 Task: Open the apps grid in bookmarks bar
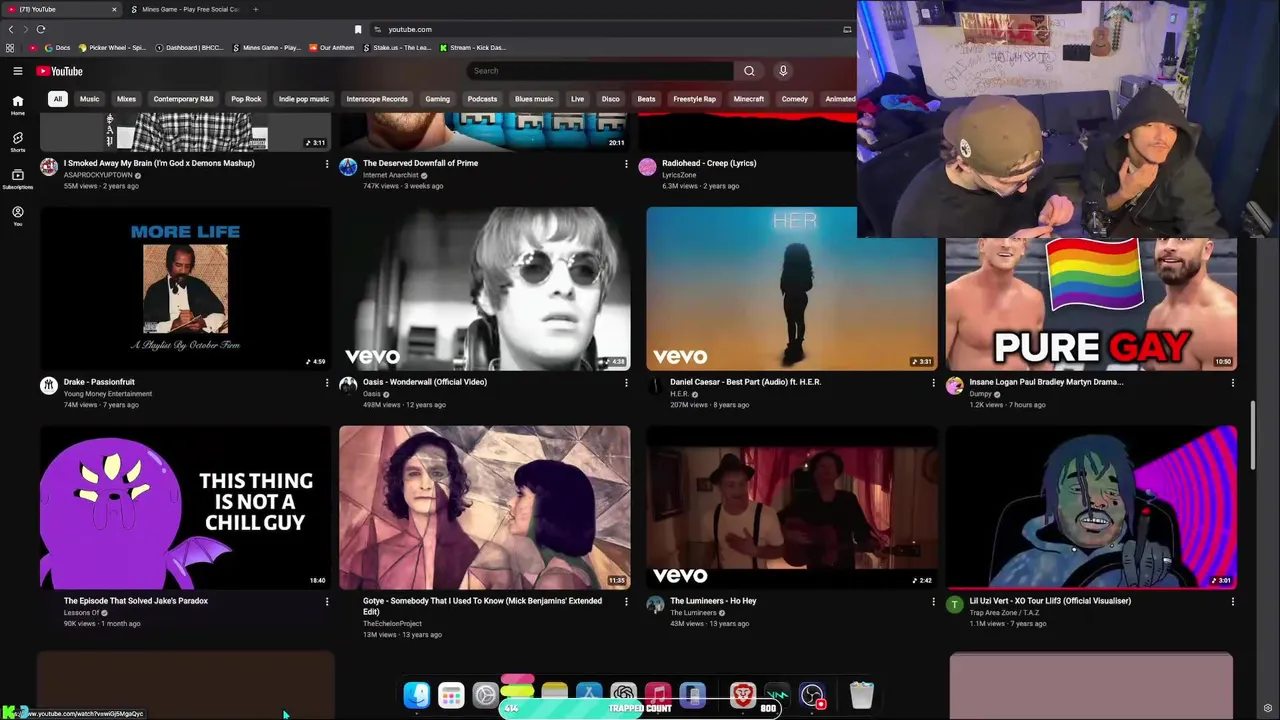pos(10,47)
